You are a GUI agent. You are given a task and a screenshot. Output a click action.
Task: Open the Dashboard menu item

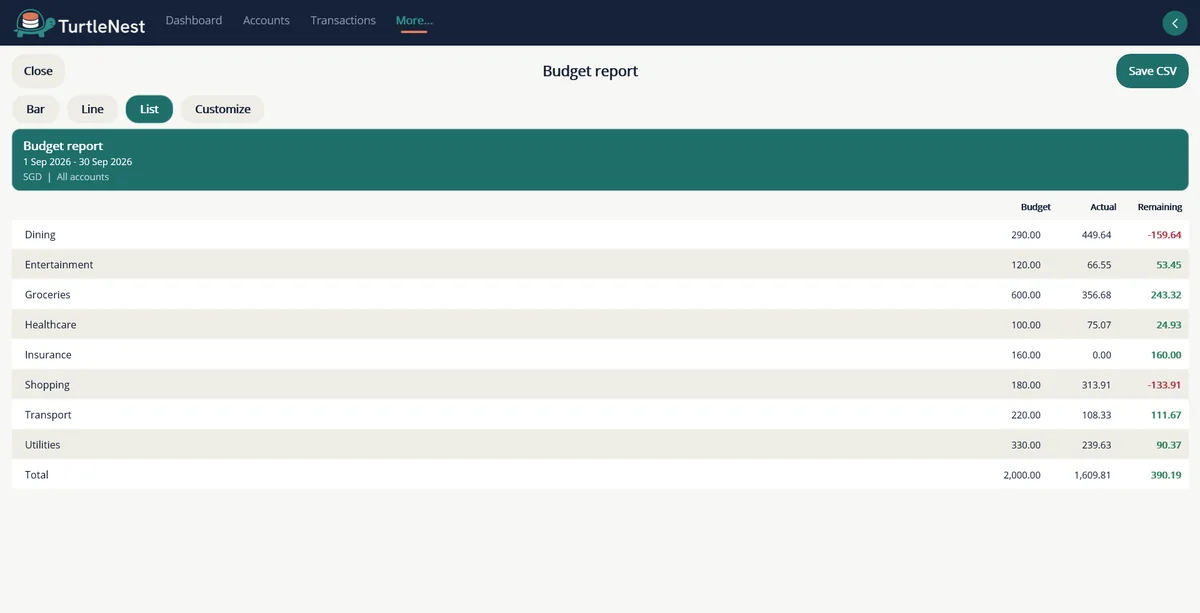[x=194, y=20]
